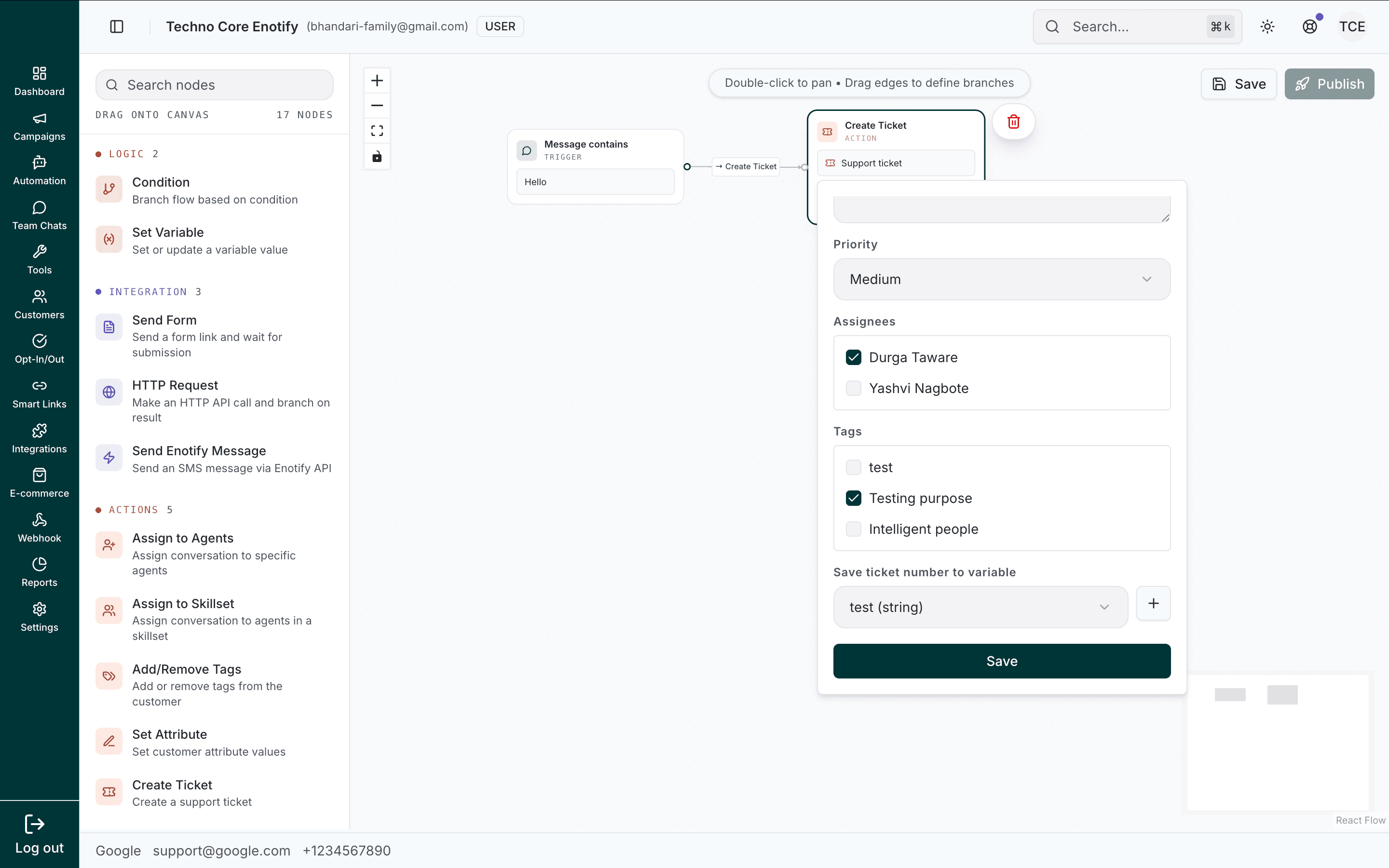Navigate to Customers
This screenshot has height=868, width=1389.
39,304
